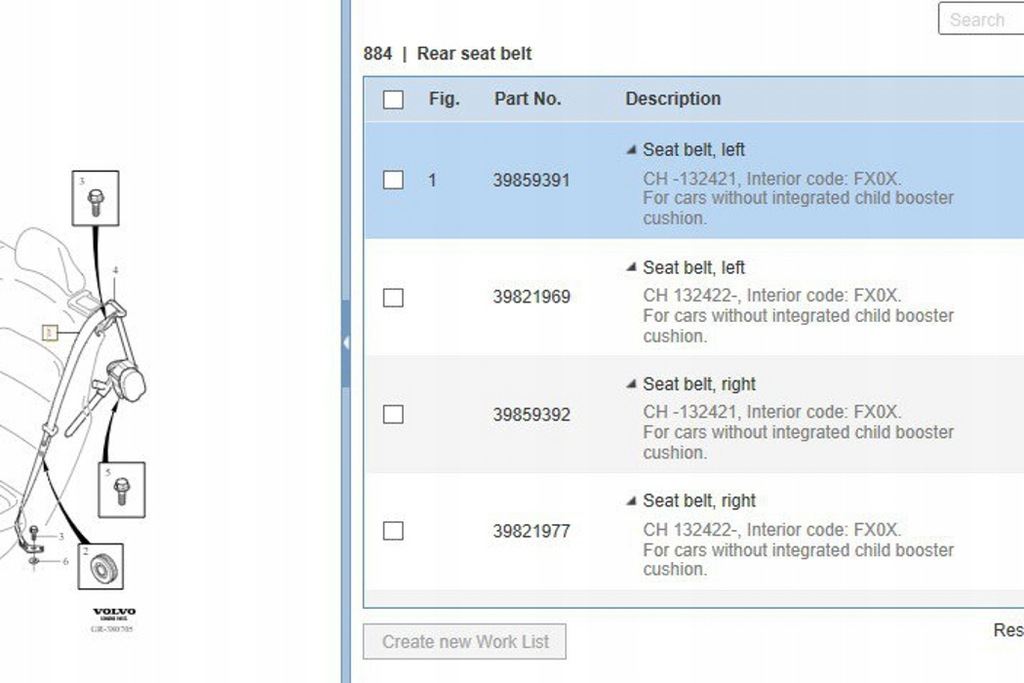Click the Create new Work List button
The height and width of the screenshot is (683, 1024).
[x=465, y=642]
